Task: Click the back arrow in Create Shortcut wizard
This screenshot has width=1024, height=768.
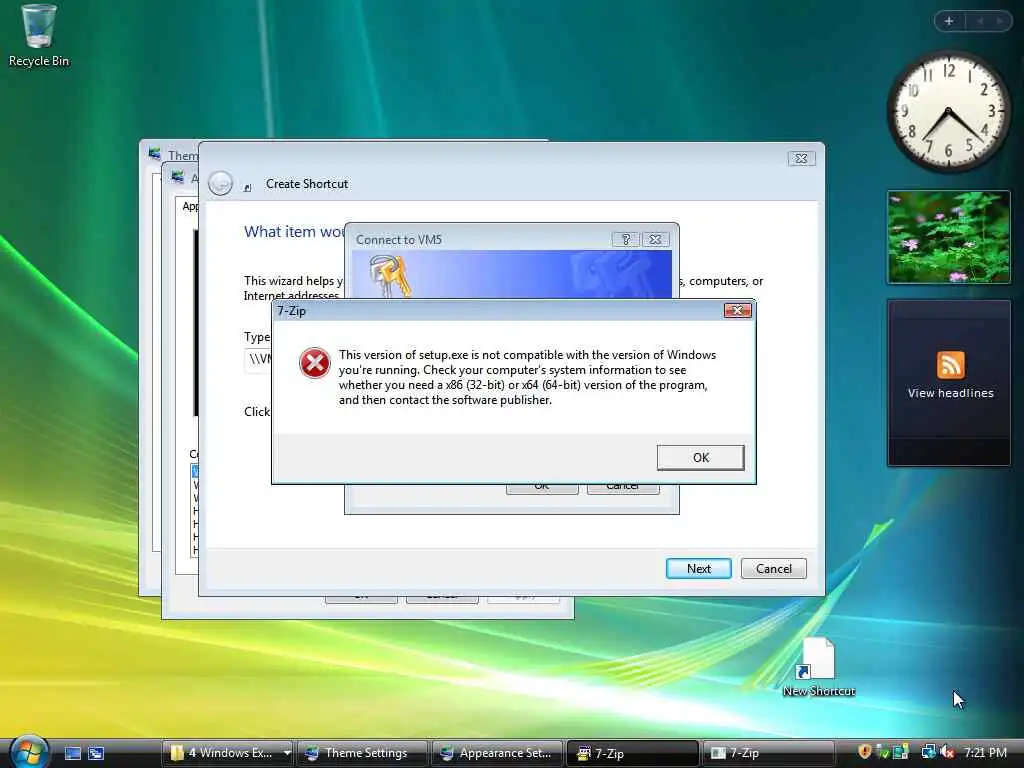Action: coord(221,184)
